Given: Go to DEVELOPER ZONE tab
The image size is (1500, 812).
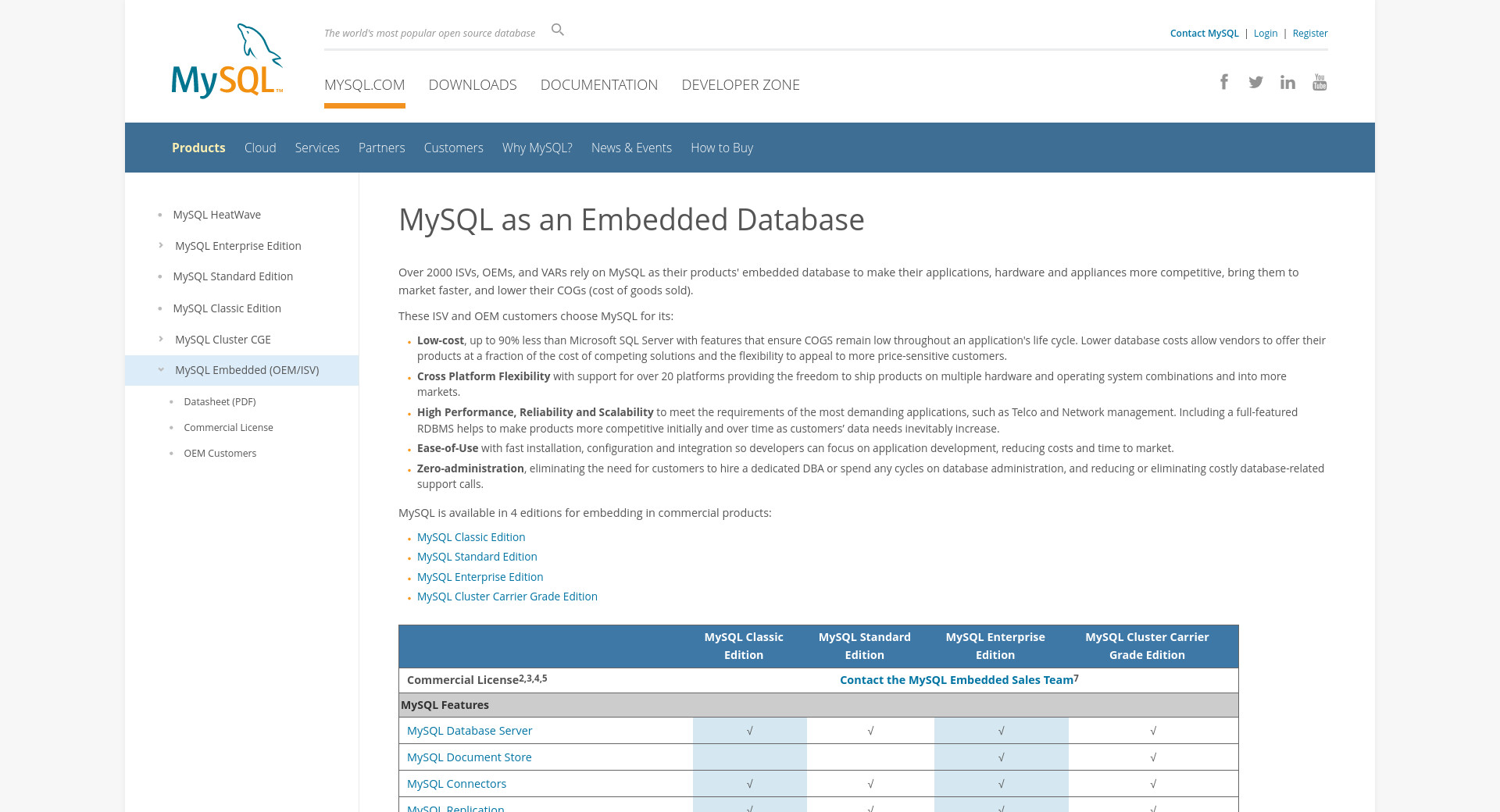Looking at the screenshot, I should pos(741,84).
